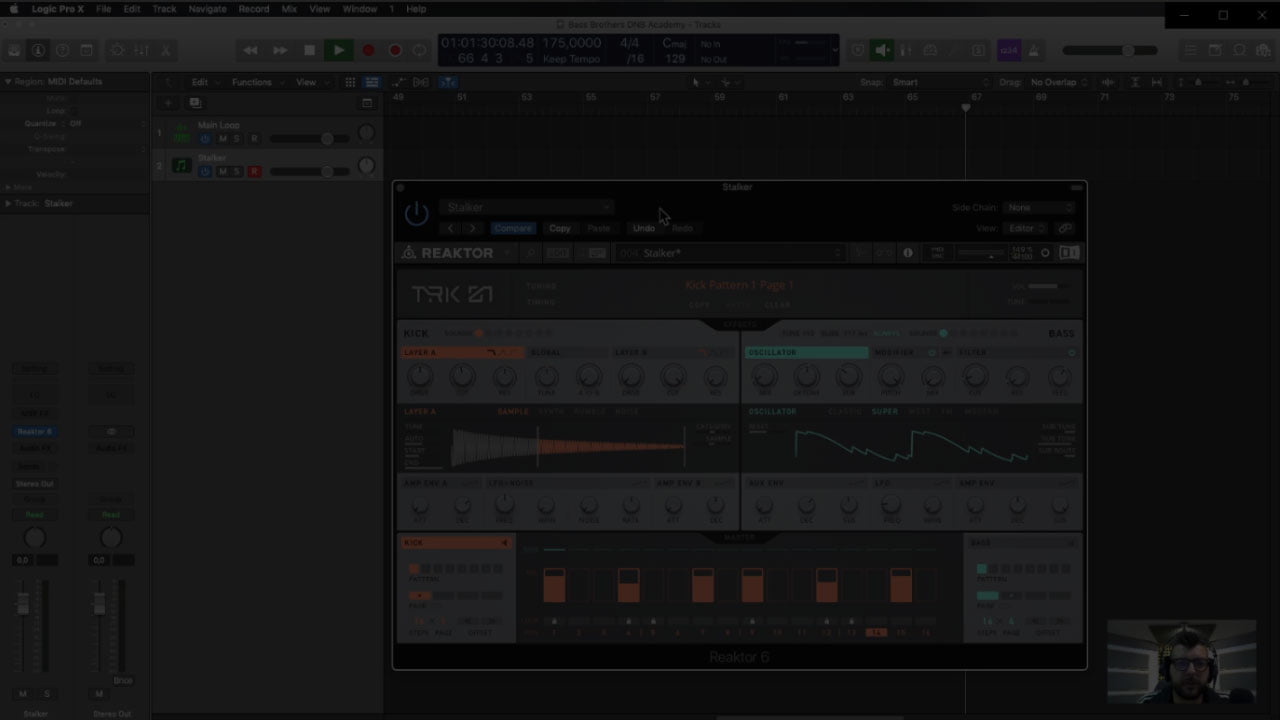This screenshot has width=1280, height=720.
Task: Open the Navigate menu
Action: click(x=208, y=9)
